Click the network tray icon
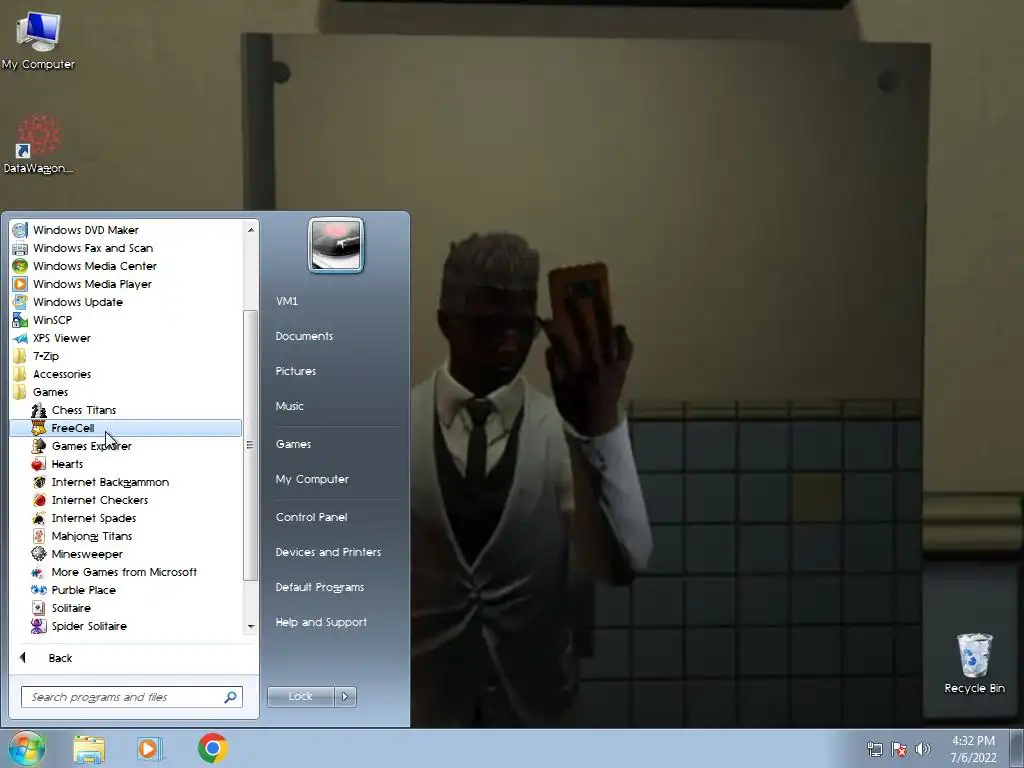The width and height of the screenshot is (1024, 768). (874, 749)
